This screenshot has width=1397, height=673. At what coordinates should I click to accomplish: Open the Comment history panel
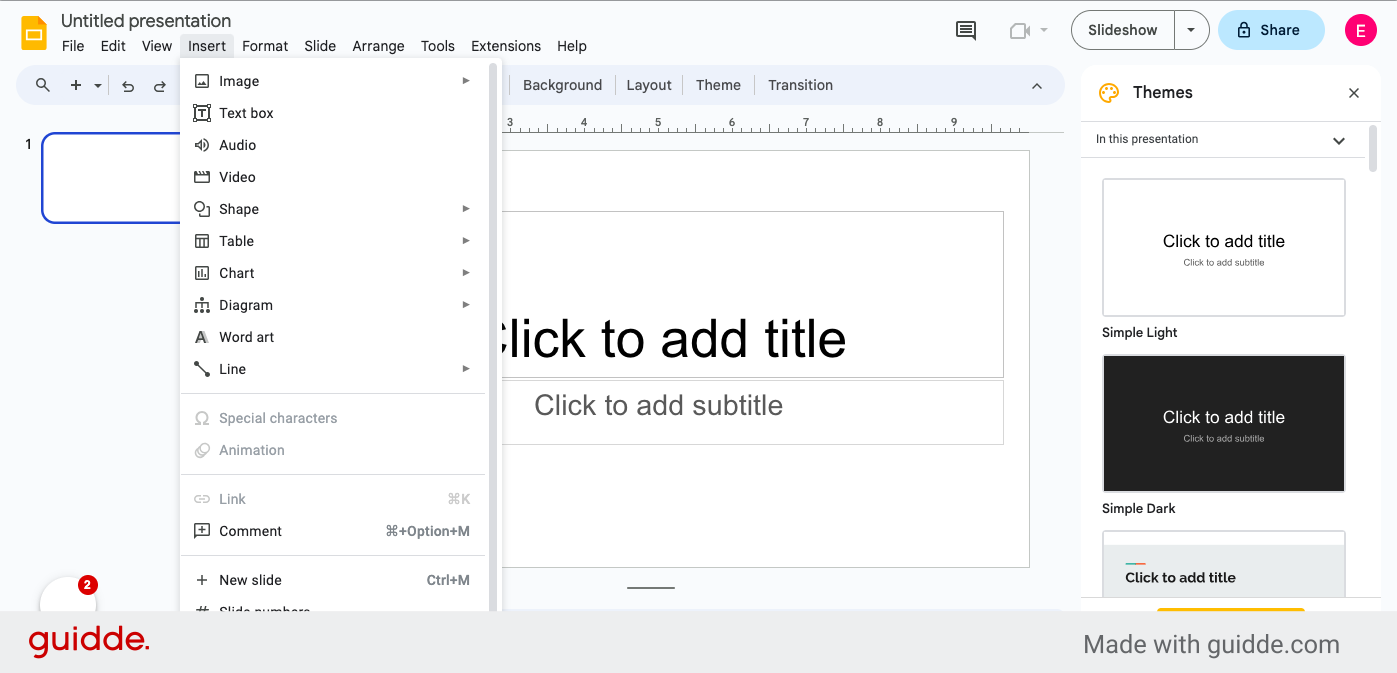pyautogui.click(x=964, y=30)
